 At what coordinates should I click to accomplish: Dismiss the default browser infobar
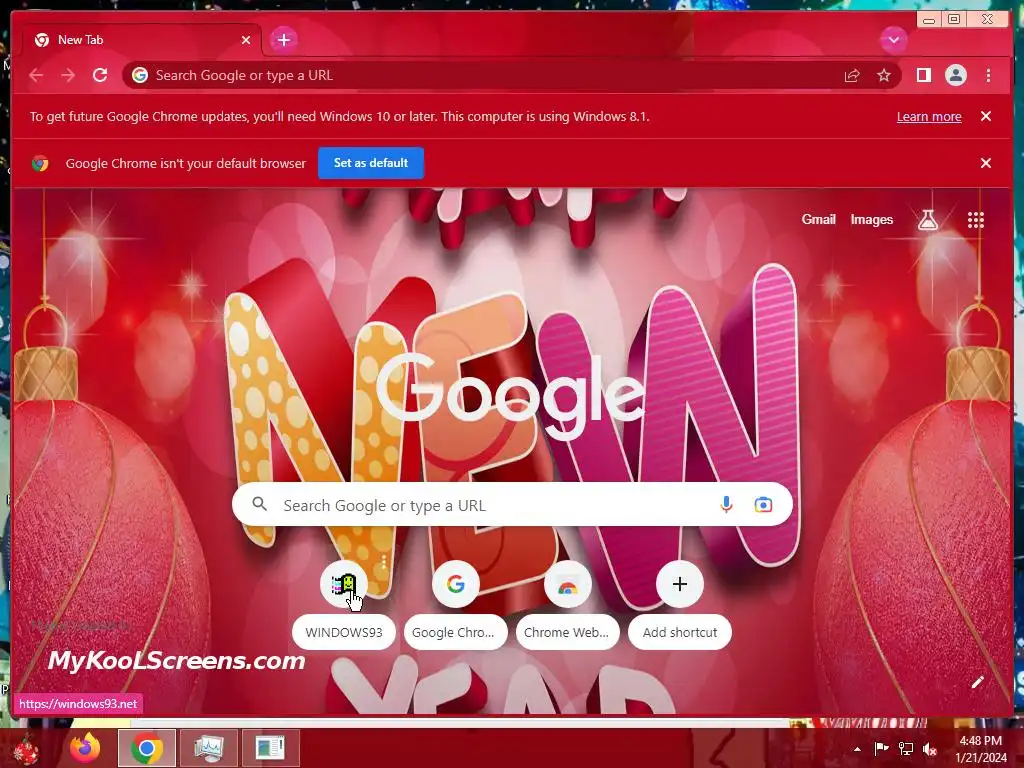[x=986, y=163]
